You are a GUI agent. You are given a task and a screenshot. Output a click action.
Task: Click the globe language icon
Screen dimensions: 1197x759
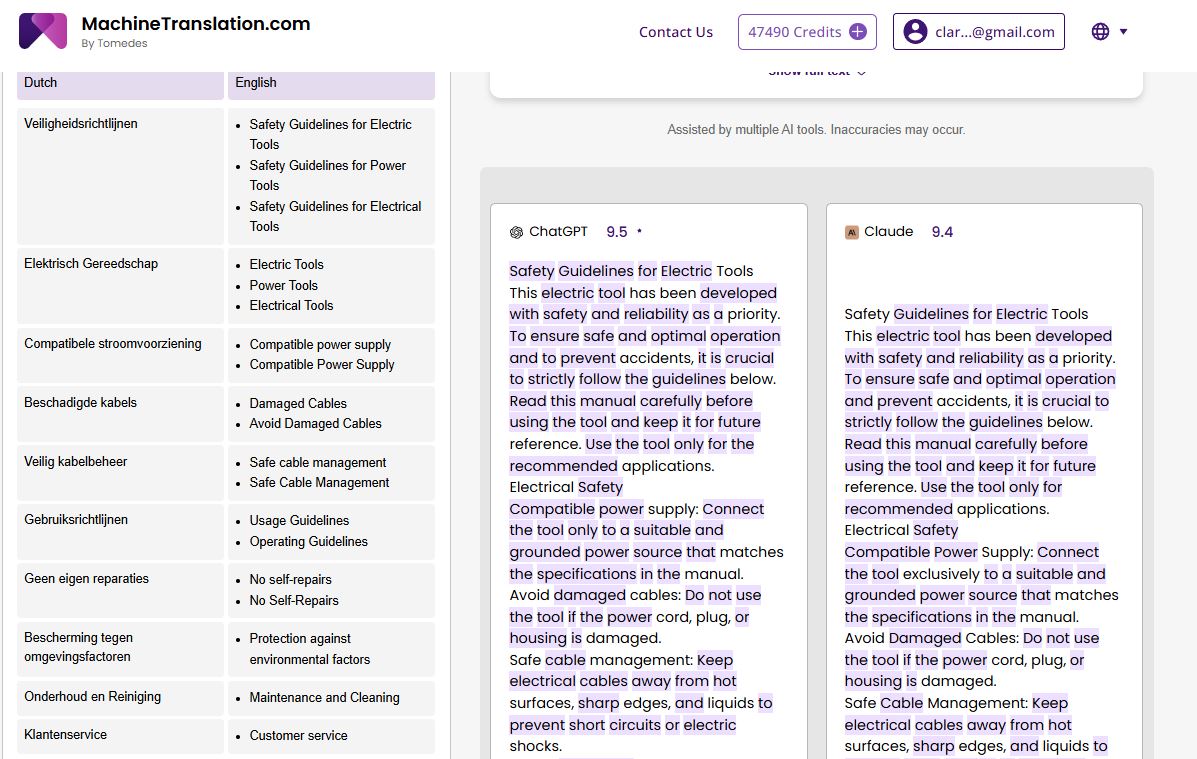pyautogui.click(x=1100, y=32)
